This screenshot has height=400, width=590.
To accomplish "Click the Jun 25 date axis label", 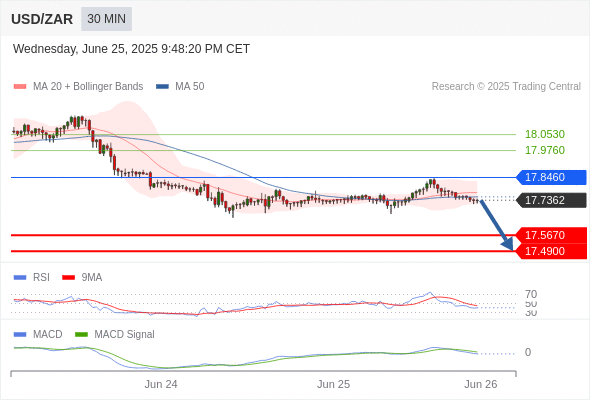I will [x=333, y=385].
